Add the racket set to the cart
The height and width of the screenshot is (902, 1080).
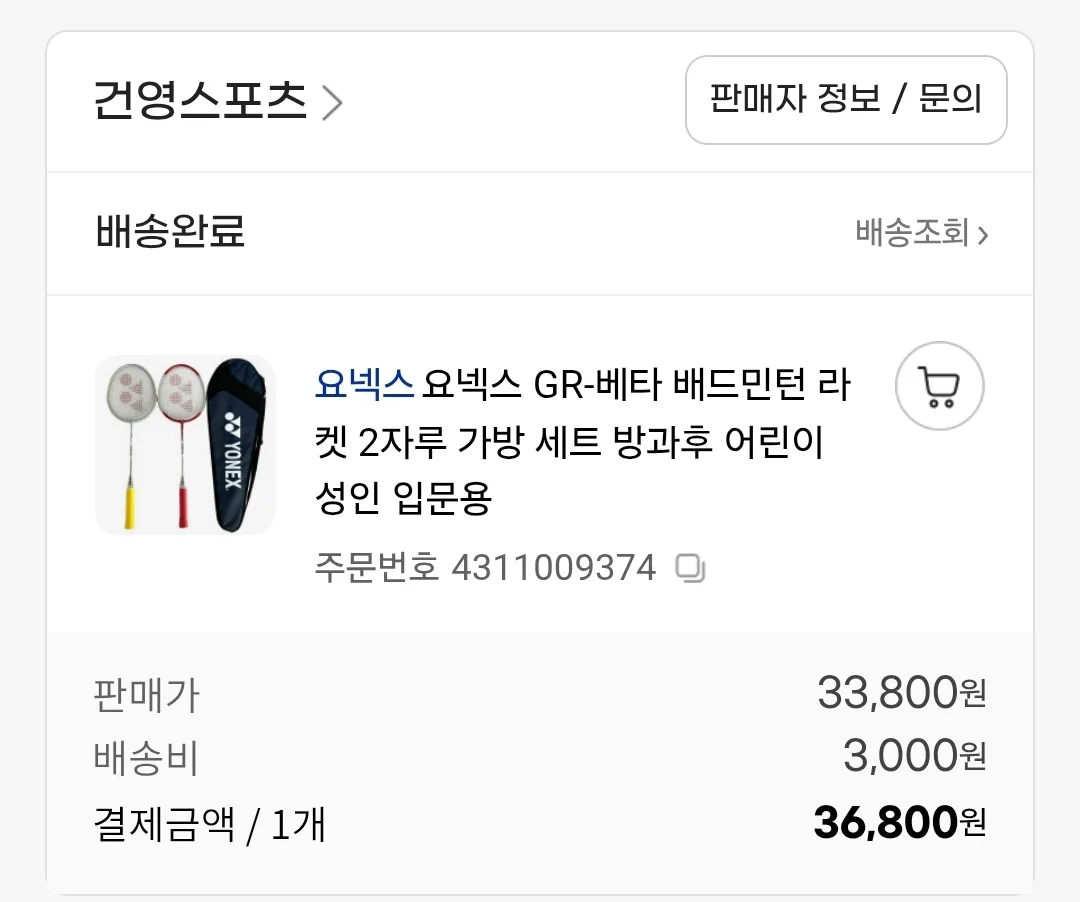click(939, 386)
